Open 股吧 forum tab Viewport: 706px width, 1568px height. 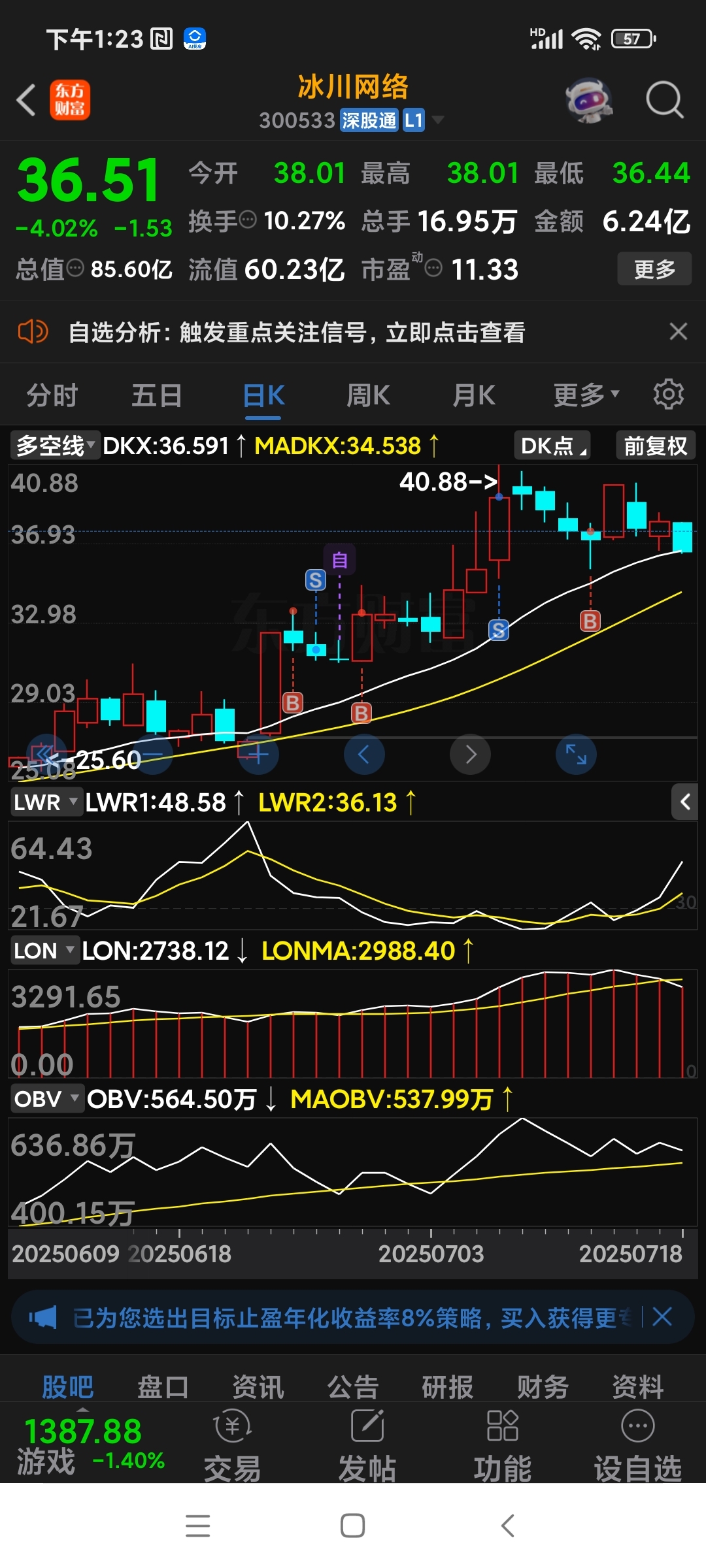pyautogui.click(x=67, y=1386)
